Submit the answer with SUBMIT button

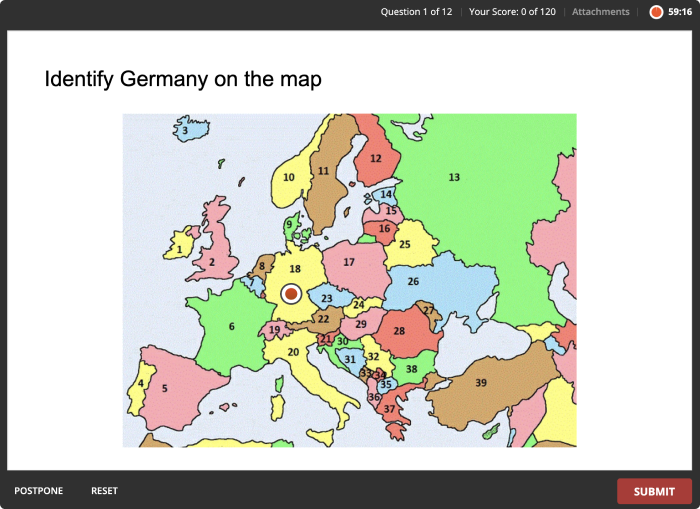654,491
